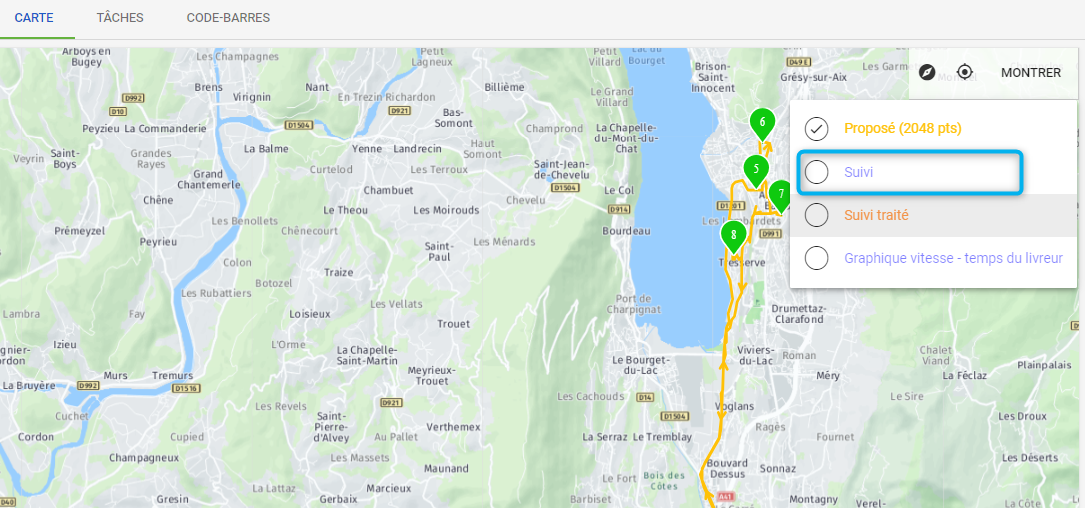The height and width of the screenshot is (508, 1085).
Task: Click the D914 road badge near Le Col
Action: pyautogui.click(x=618, y=208)
